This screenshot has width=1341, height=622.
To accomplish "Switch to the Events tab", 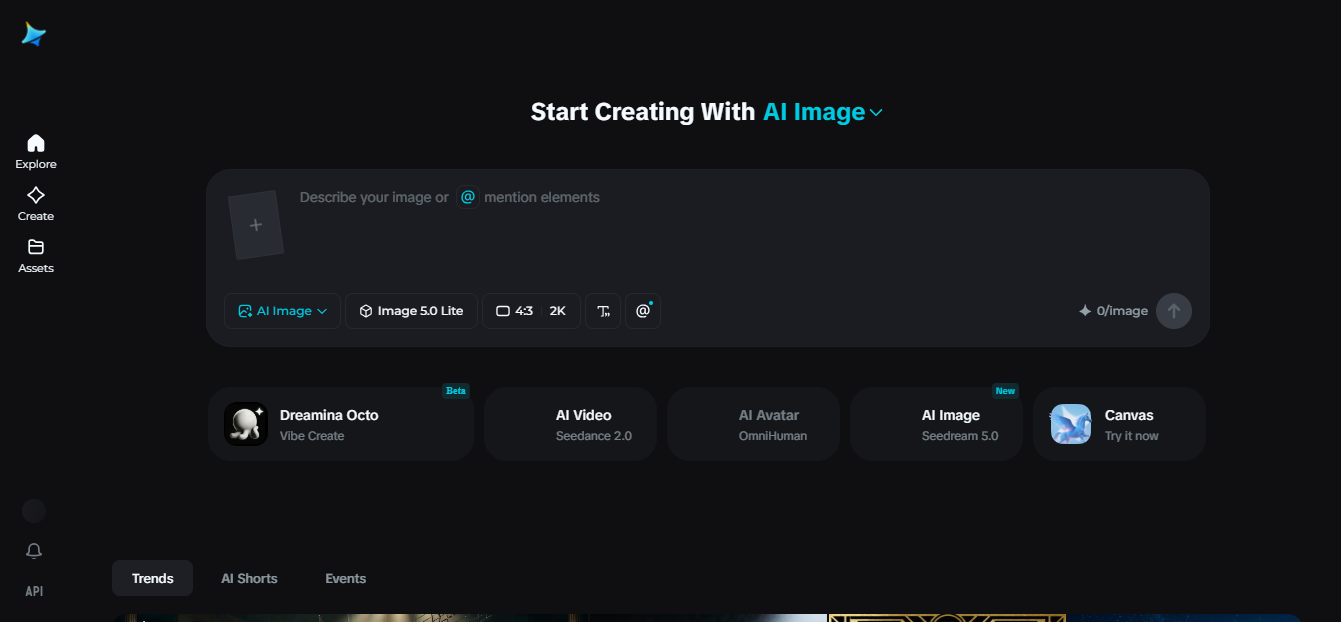I will click(x=345, y=578).
